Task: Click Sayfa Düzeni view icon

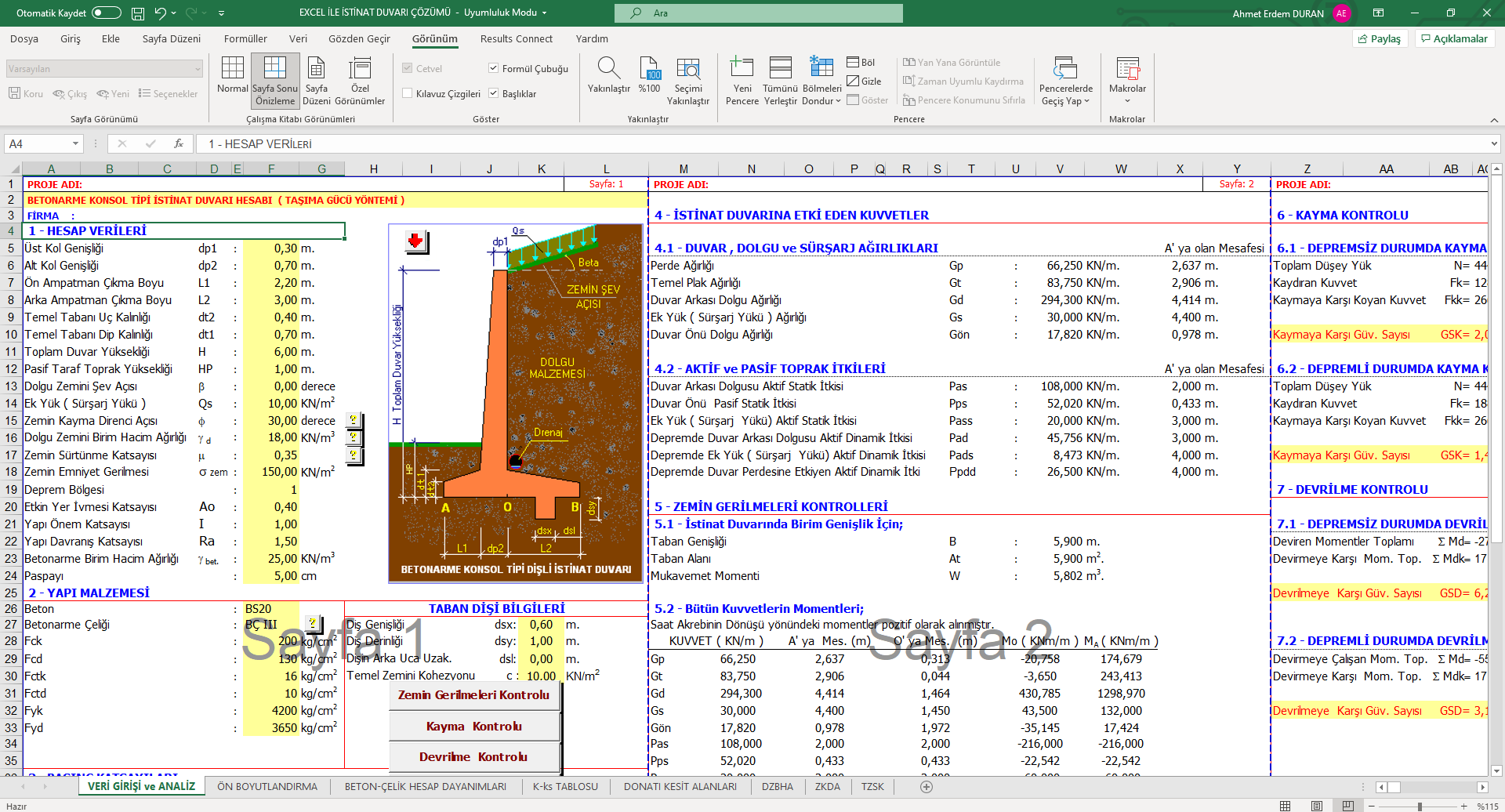Action: point(317,69)
